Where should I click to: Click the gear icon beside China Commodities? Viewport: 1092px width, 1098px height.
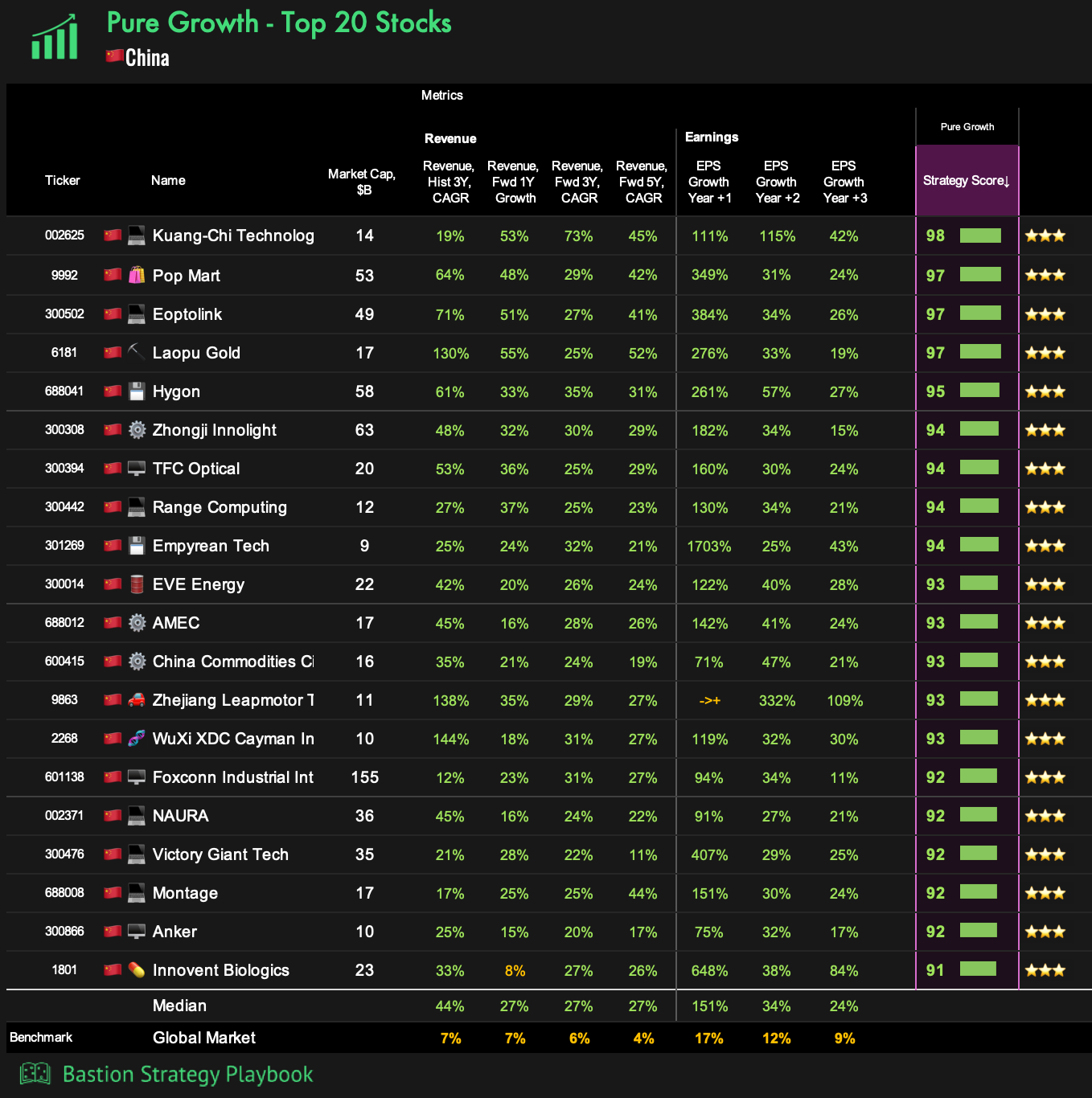point(137,661)
